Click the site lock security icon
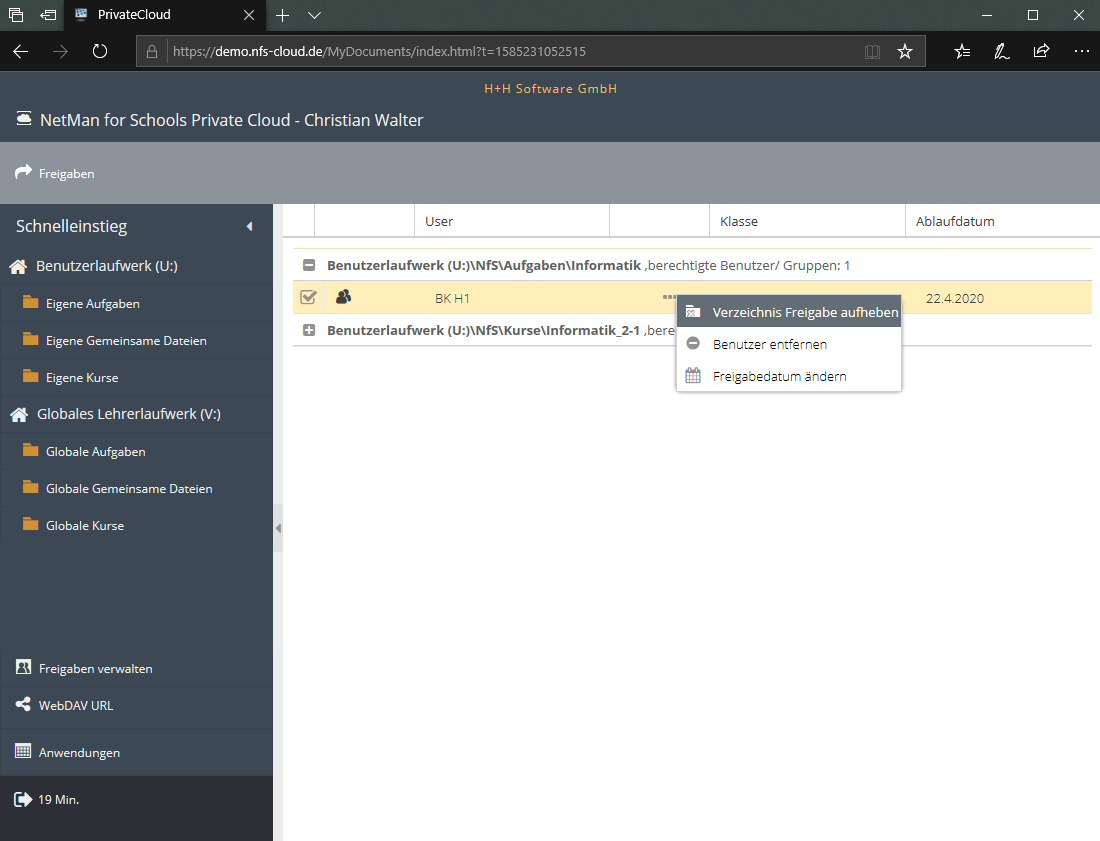This screenshot has width=1100, height=841. 152,51
